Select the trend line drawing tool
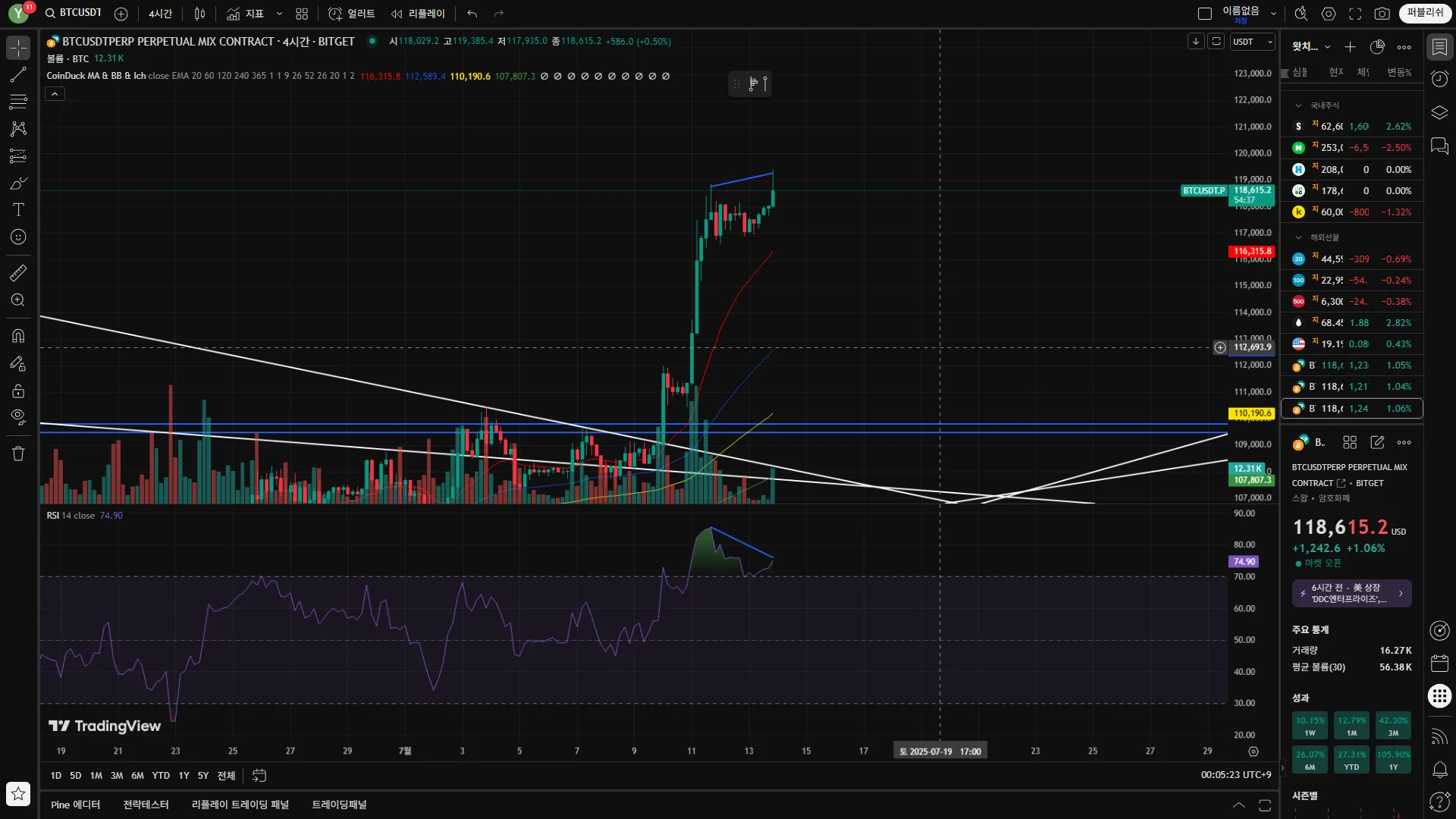1456x819 pixels. (18, 74)
